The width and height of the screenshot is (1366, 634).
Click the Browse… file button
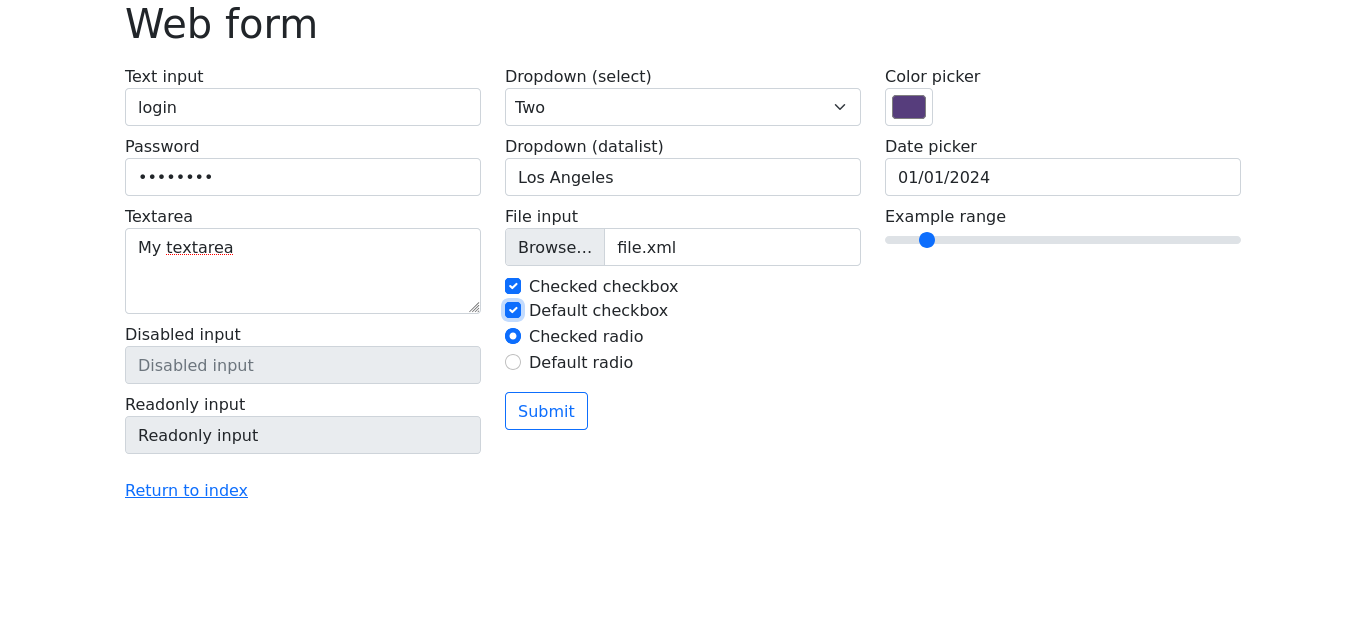[555, 247]
